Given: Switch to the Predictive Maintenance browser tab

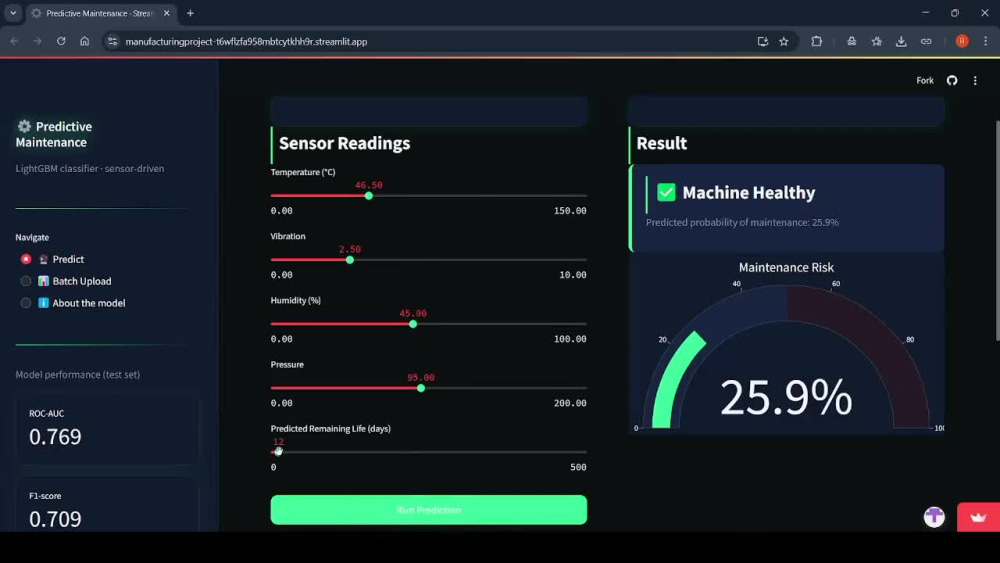Looking at the screenshot, I should point(99,13).
